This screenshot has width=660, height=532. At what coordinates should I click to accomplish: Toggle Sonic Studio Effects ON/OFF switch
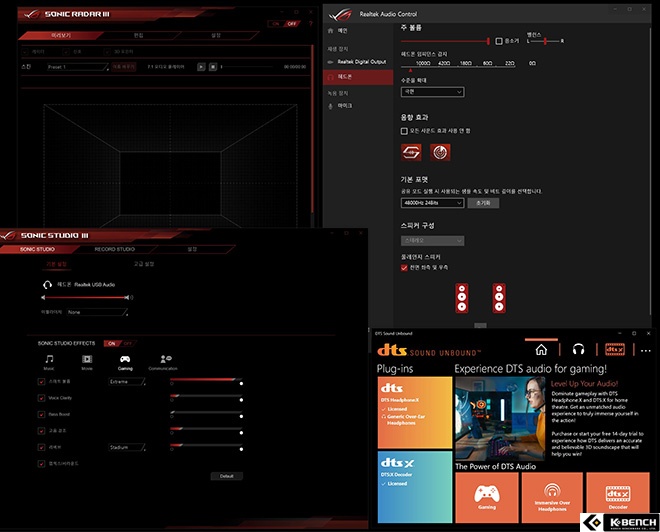click(120, 343)
